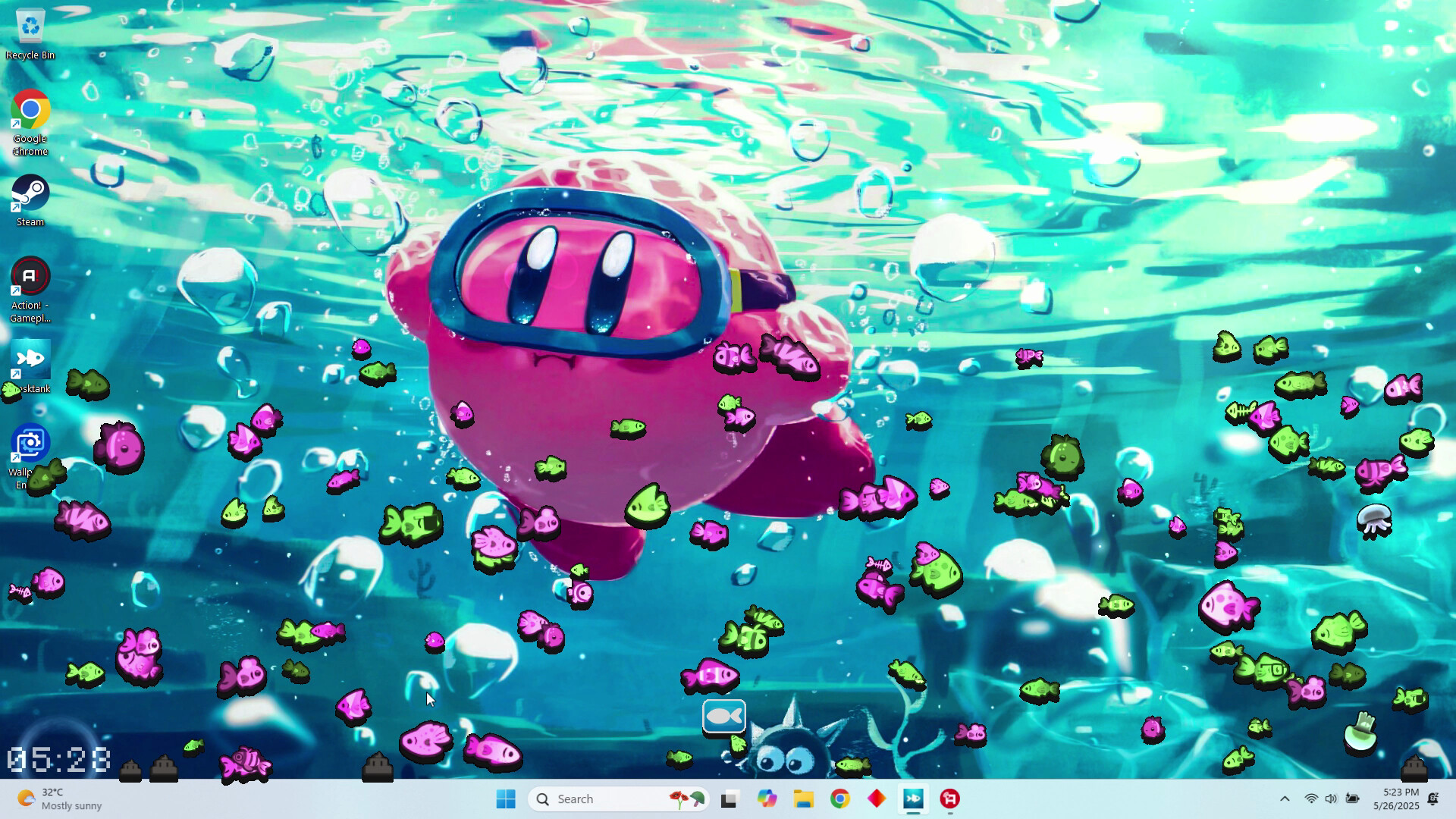
Task: Open the Windows Start menu
Action: tap(505, 799)
